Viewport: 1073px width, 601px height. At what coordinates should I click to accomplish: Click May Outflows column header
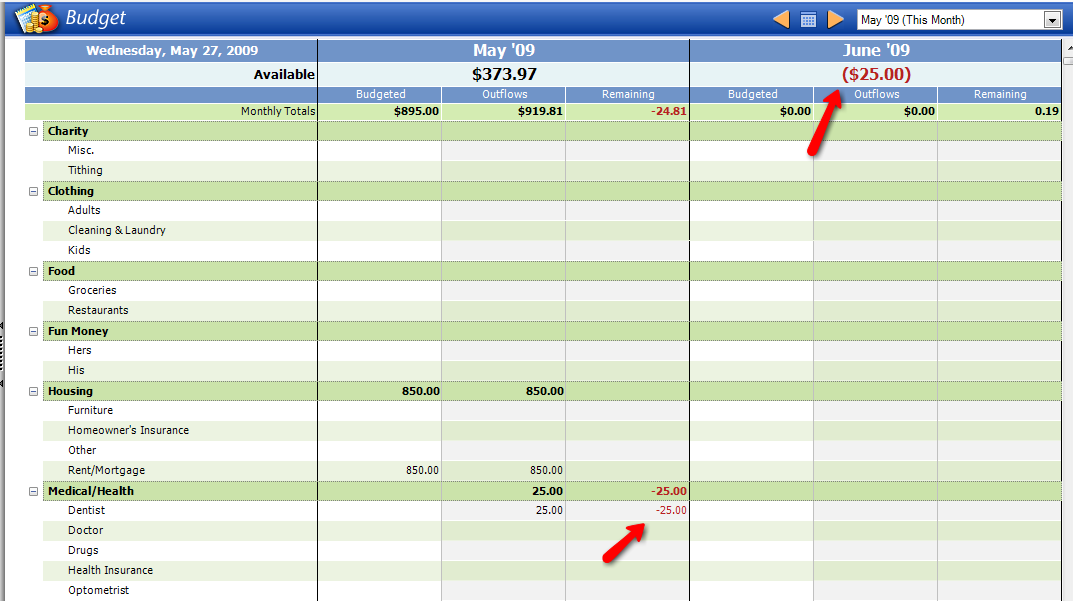[504, 94]
